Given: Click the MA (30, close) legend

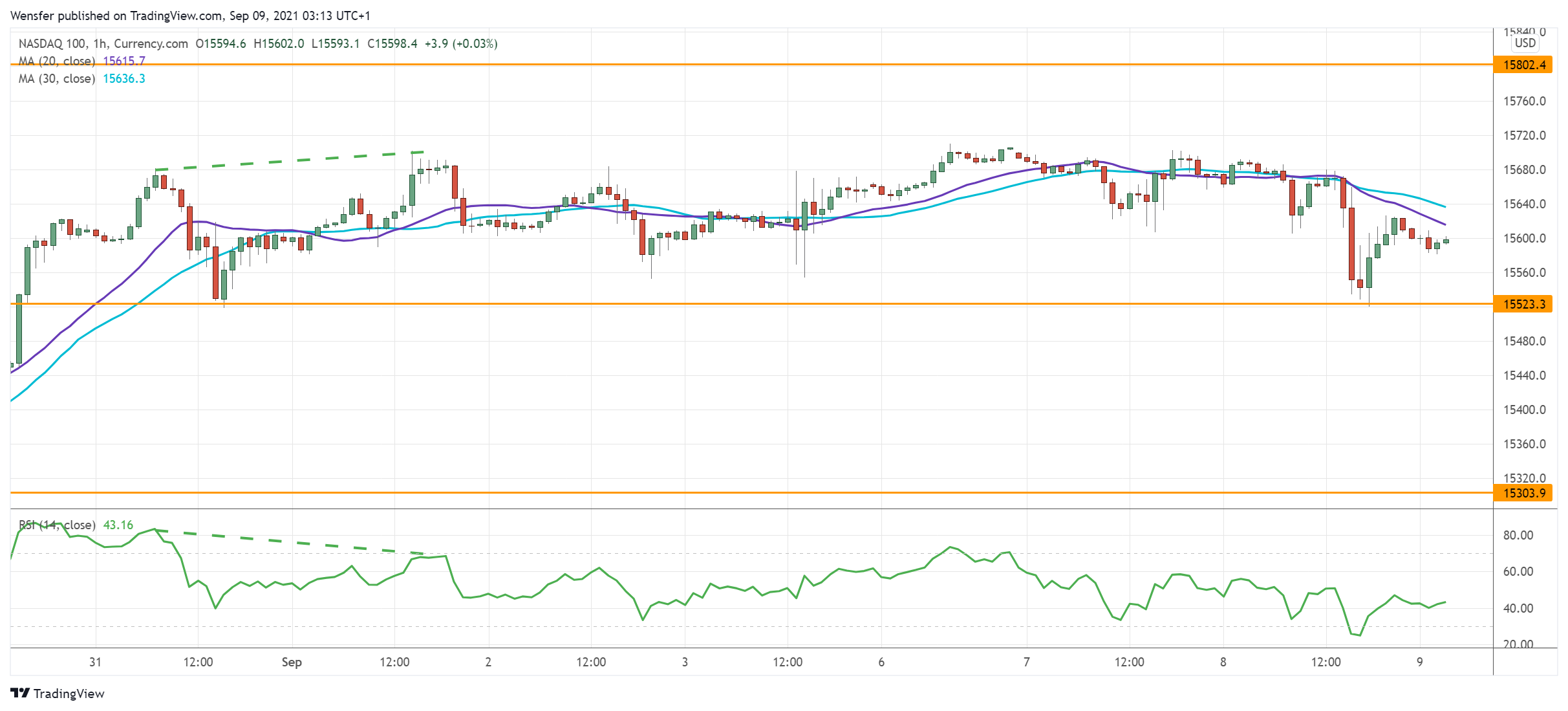Looking at the screenshot, I should (57, 78).
